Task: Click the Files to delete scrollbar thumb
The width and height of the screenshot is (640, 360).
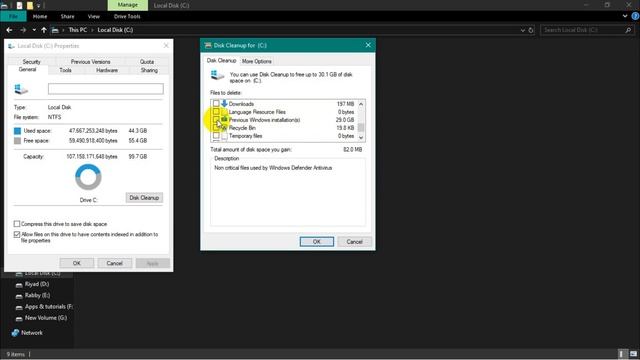Action: [x=361, y=128]
